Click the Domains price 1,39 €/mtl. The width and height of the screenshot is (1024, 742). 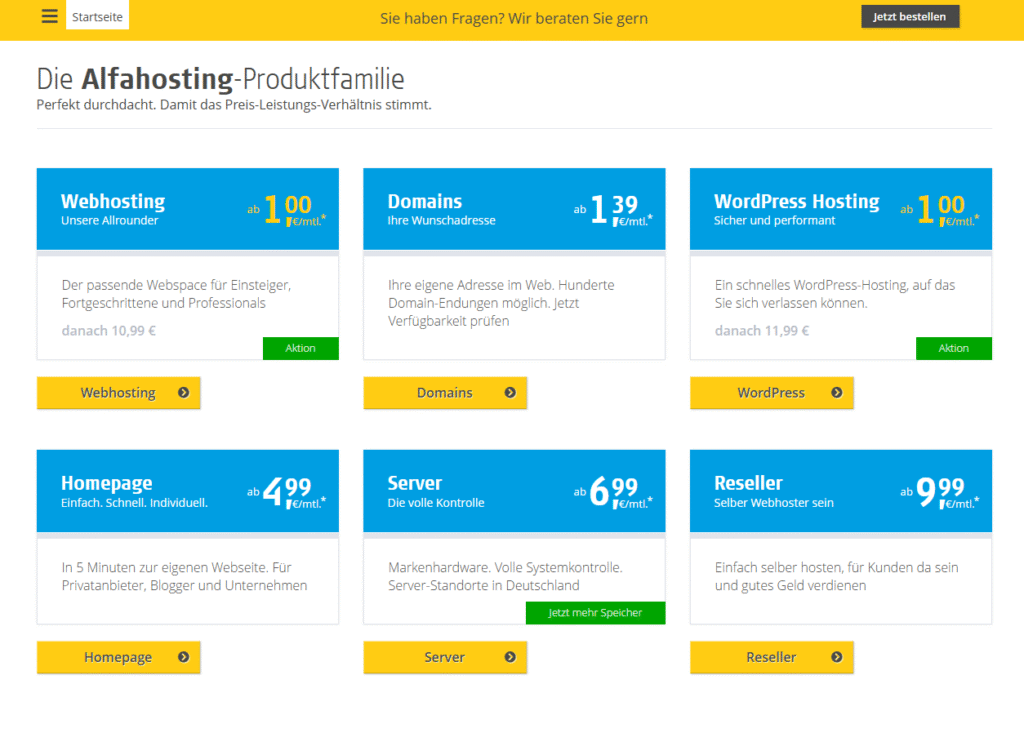pos(613,210)
